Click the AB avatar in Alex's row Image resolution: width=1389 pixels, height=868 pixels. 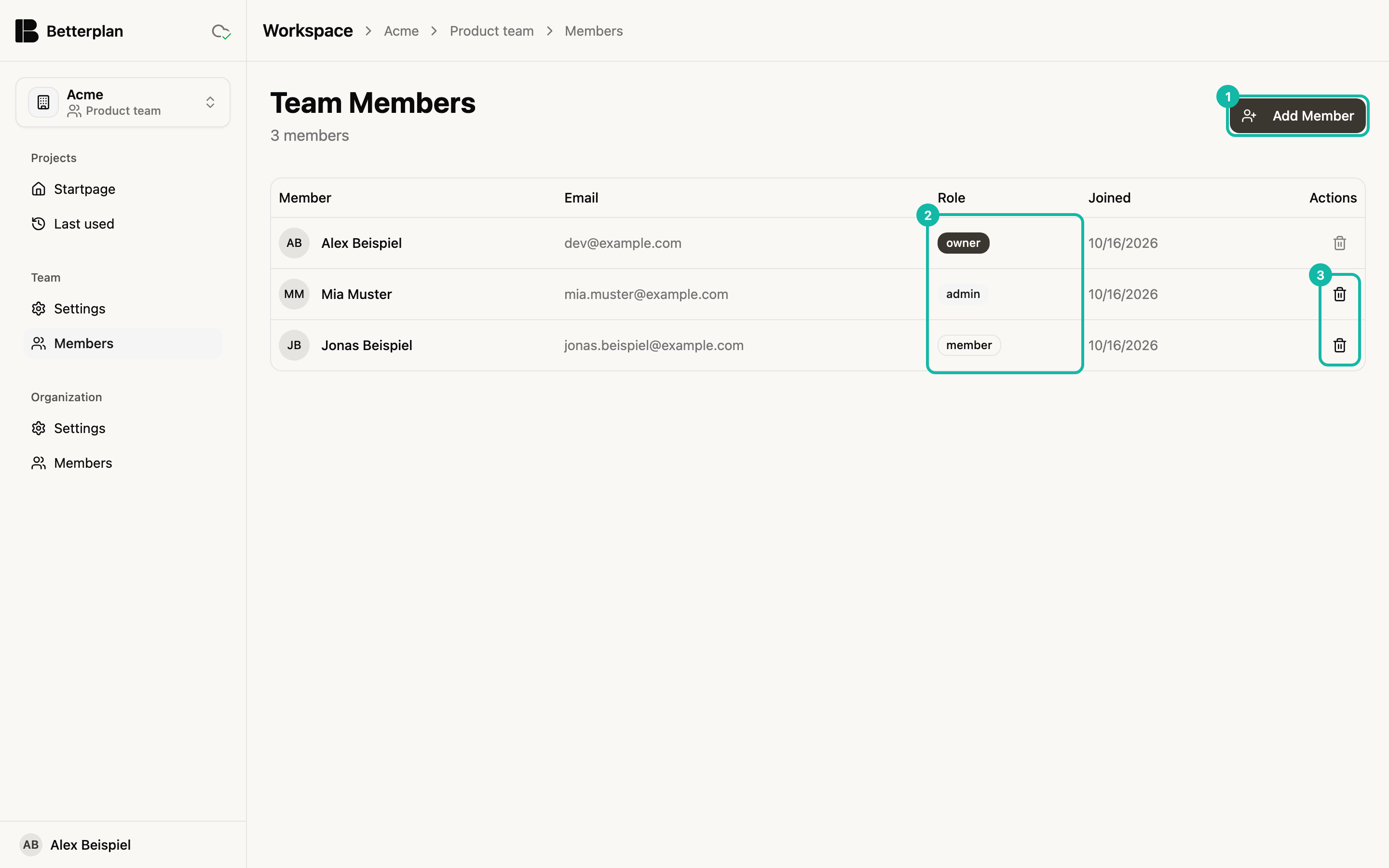tap(294, 243)
